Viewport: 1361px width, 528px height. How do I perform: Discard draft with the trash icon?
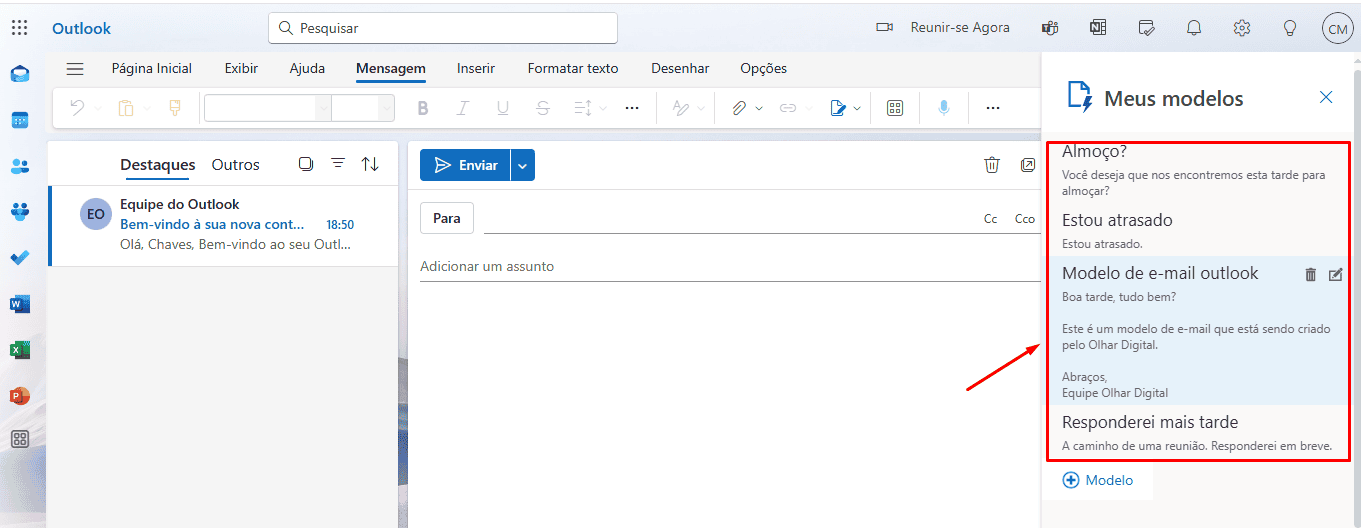[992, 165]
